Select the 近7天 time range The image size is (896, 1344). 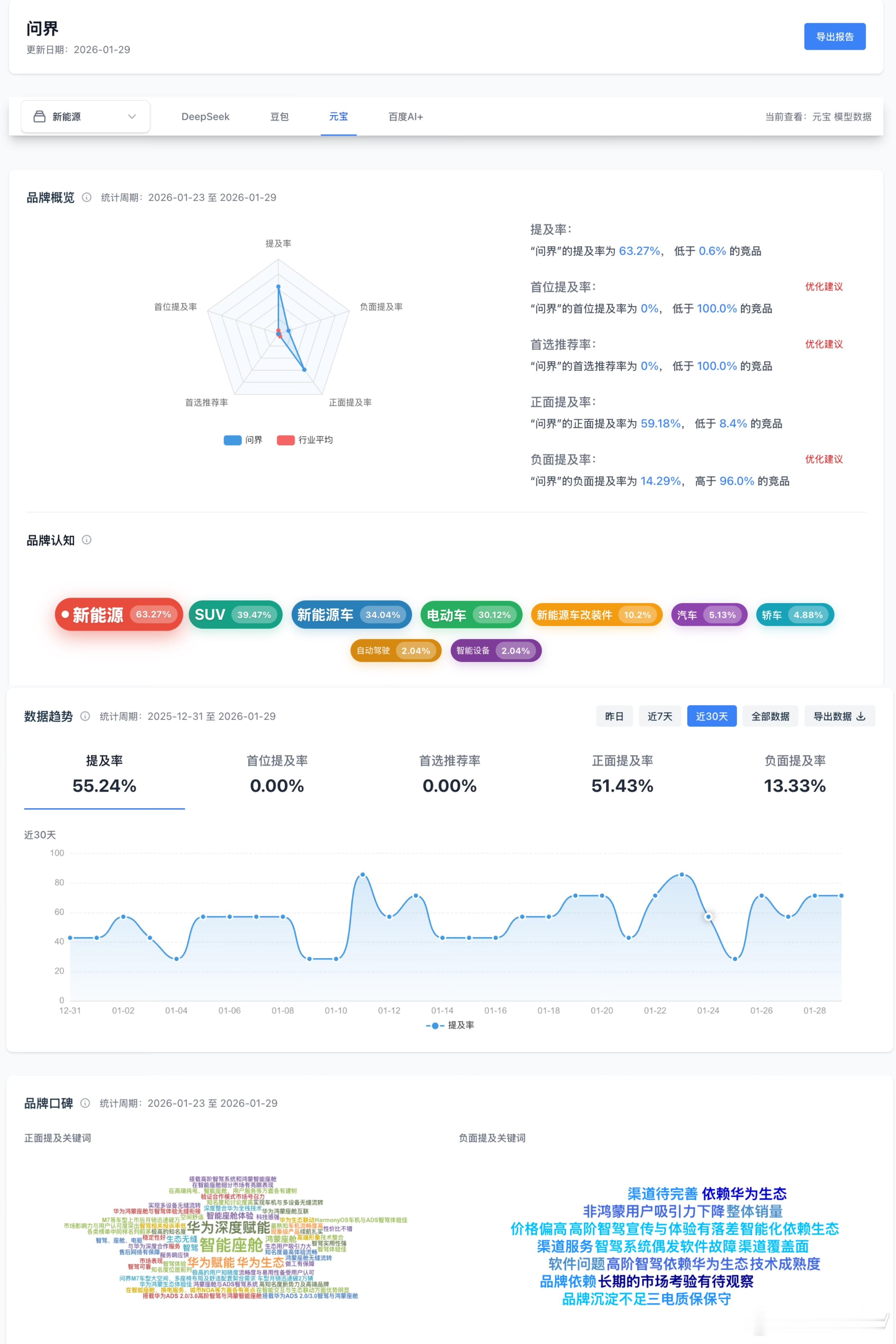click(x=660, y=716)
